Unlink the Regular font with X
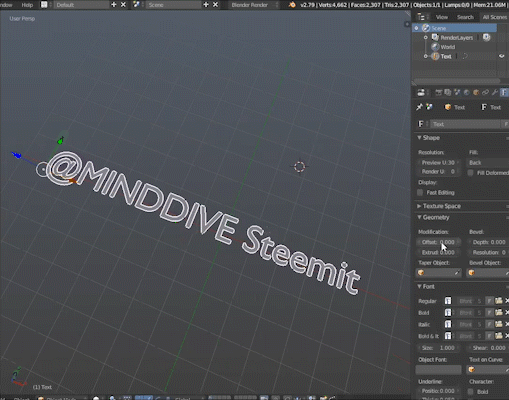The height and width of the screenshot is (400, 509). pos(506,301)
